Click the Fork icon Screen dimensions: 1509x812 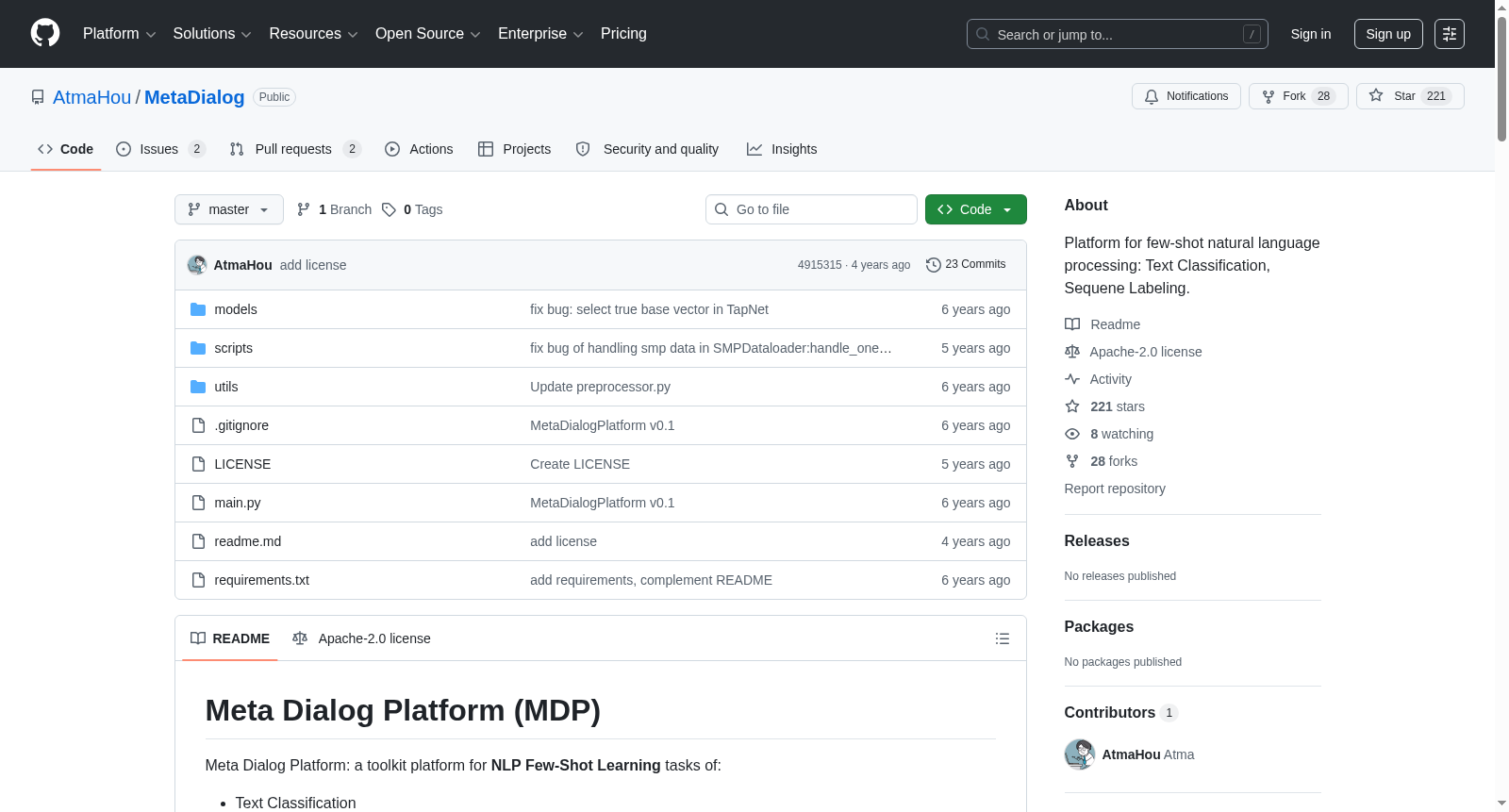1269,96
